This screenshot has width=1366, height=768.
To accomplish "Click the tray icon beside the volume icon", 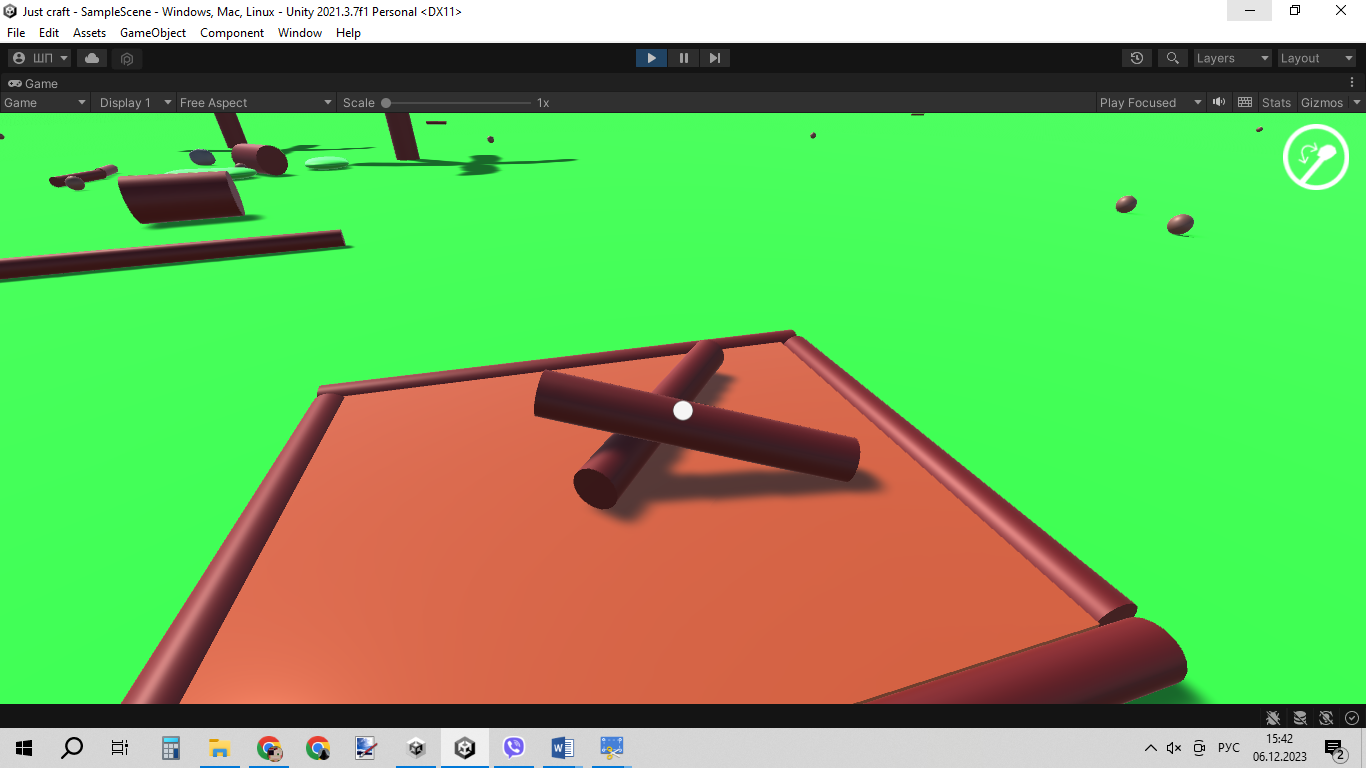I will 1199,748.
